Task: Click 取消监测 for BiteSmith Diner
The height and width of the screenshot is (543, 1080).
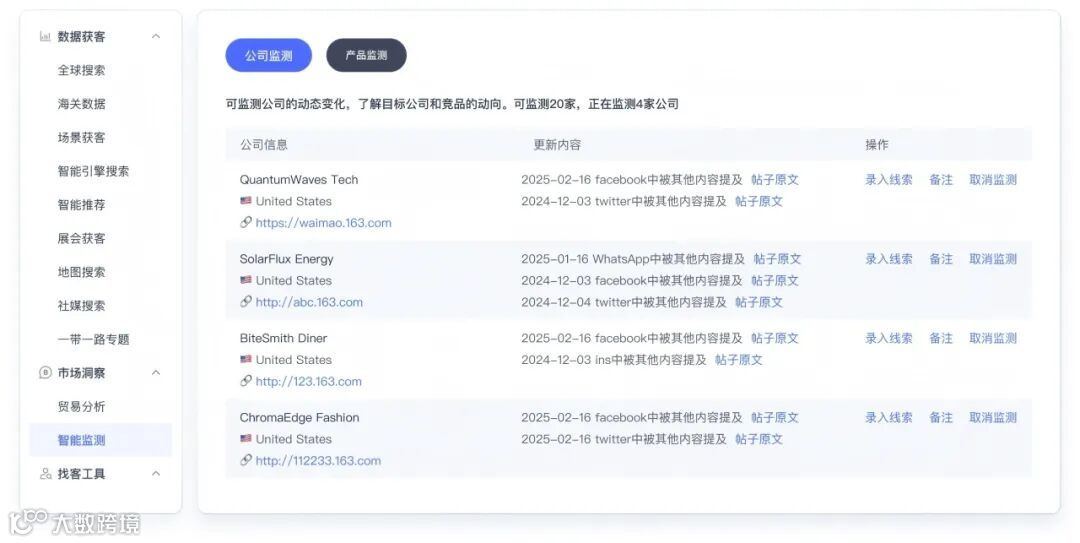Action: (993, 338)
